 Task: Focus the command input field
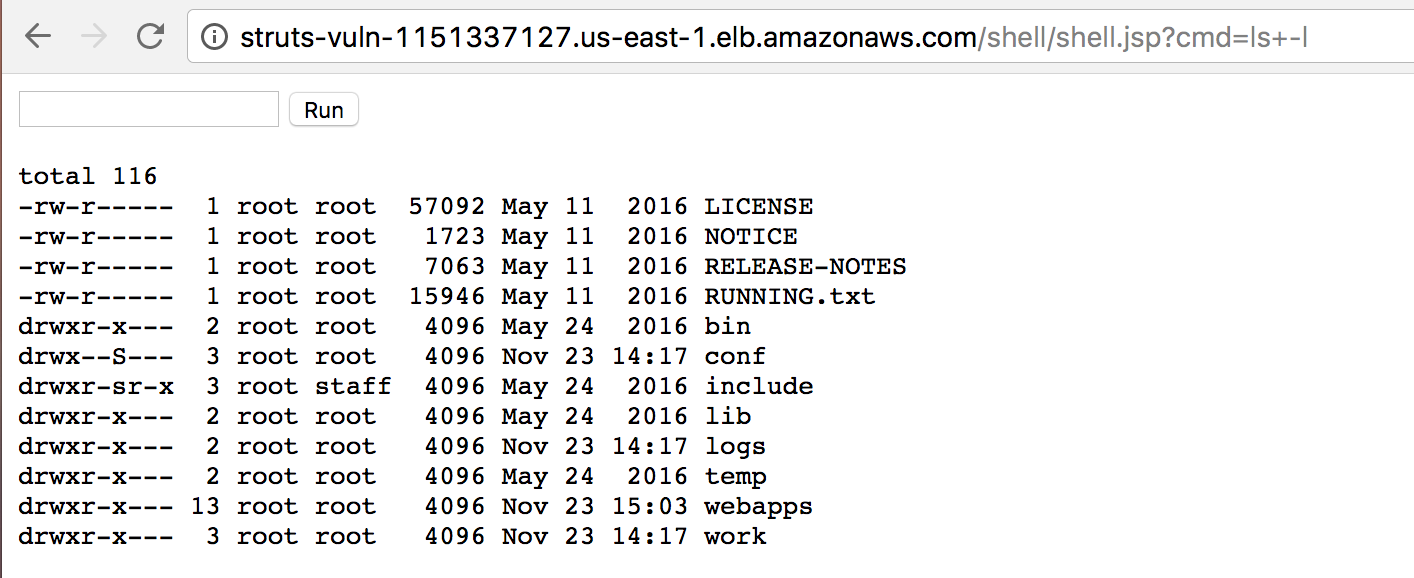click(149, 109)
